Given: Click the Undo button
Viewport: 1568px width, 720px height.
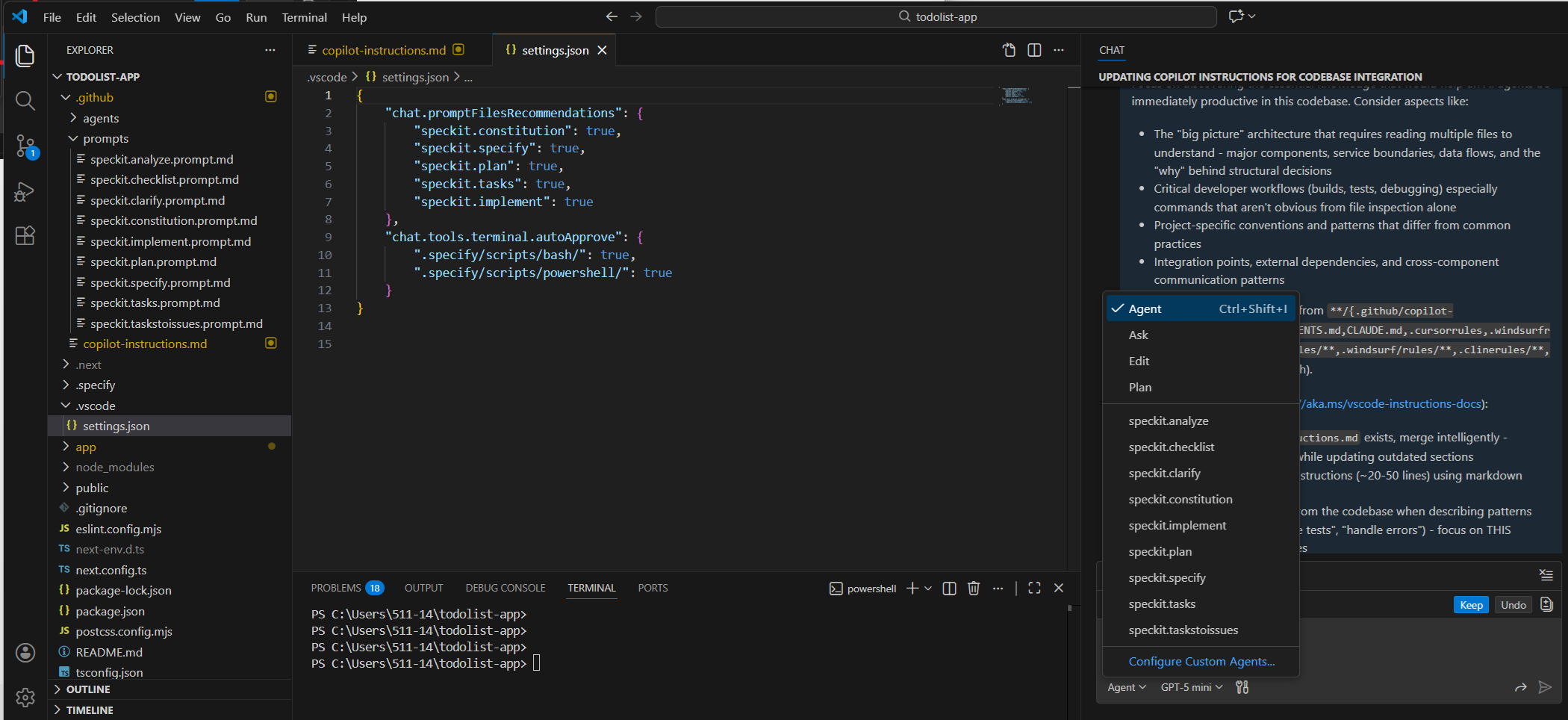Looking at the screenshot, I should 1513,605.
